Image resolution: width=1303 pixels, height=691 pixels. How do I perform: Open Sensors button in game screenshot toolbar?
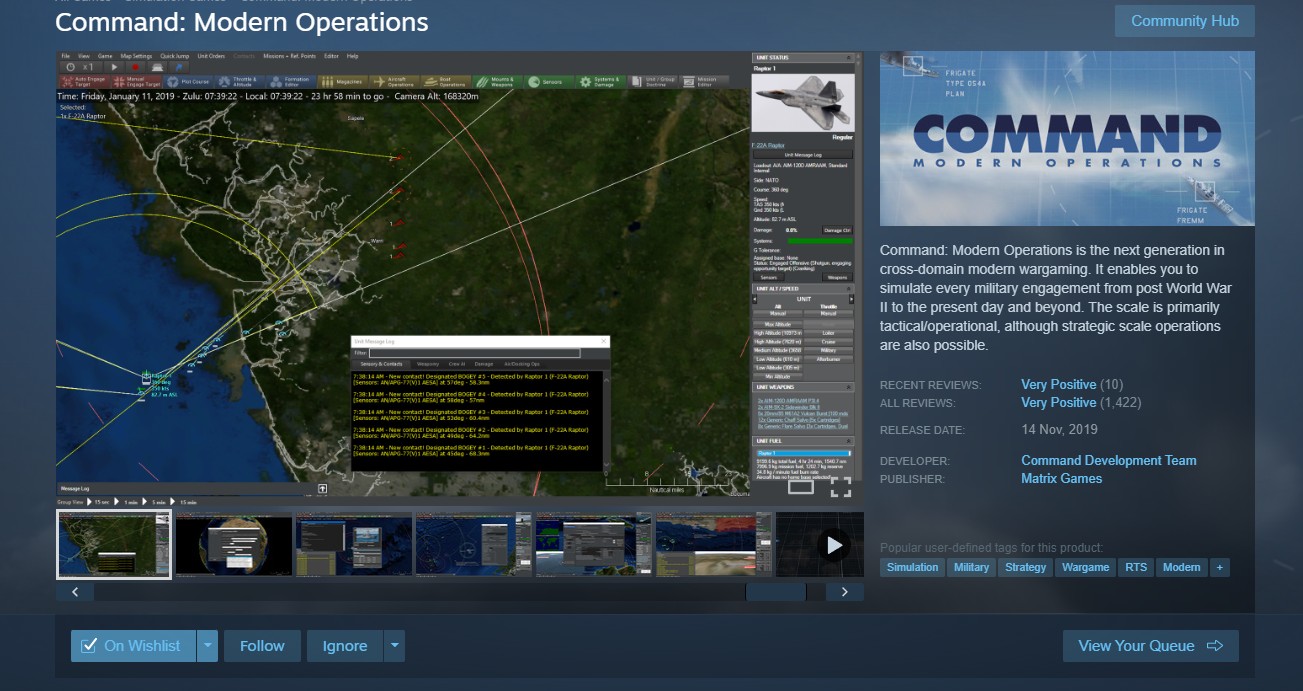(x=548, y=81)
